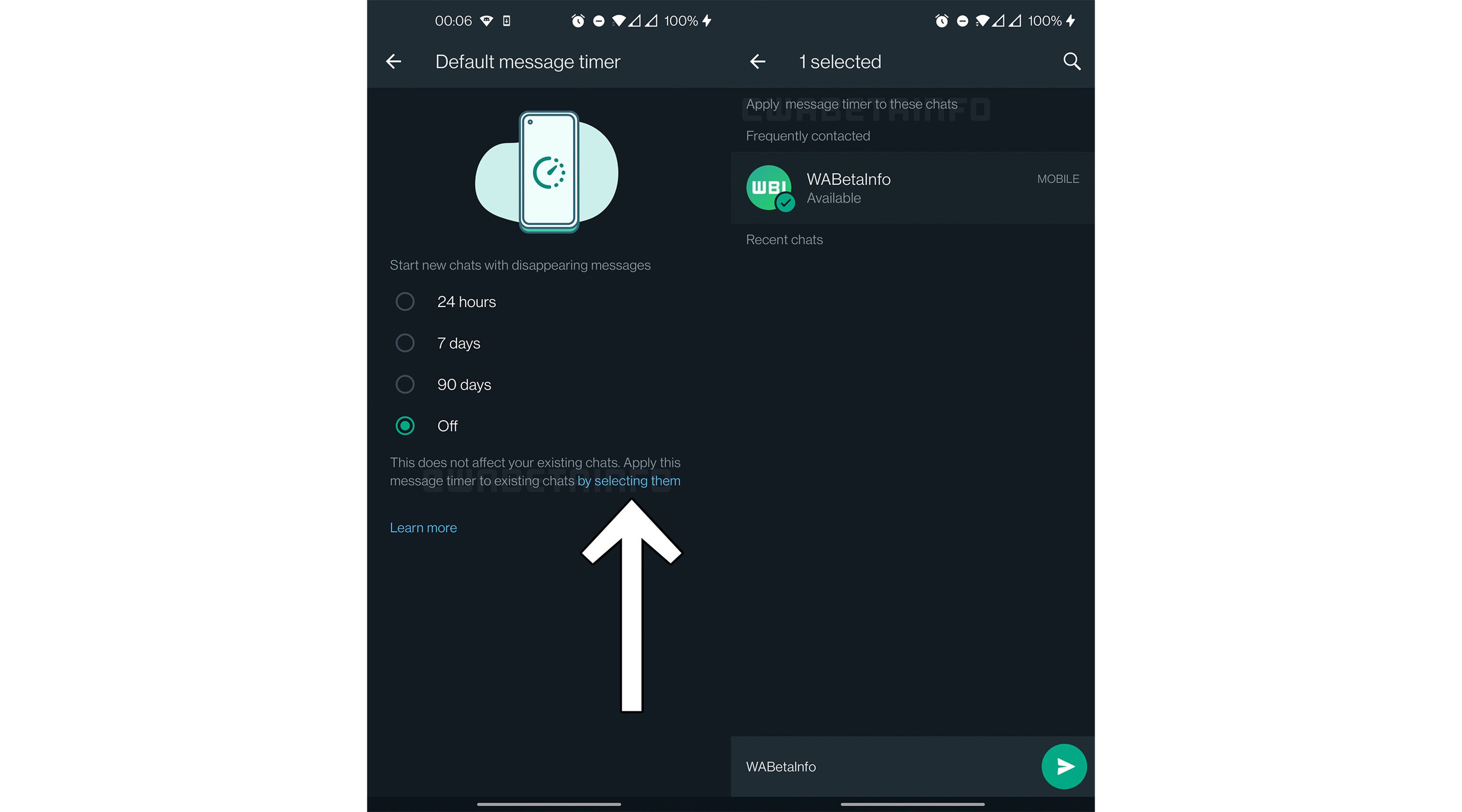Expand Recent chats section
The image size is (1462, 812).
click(x=784, y=239)
